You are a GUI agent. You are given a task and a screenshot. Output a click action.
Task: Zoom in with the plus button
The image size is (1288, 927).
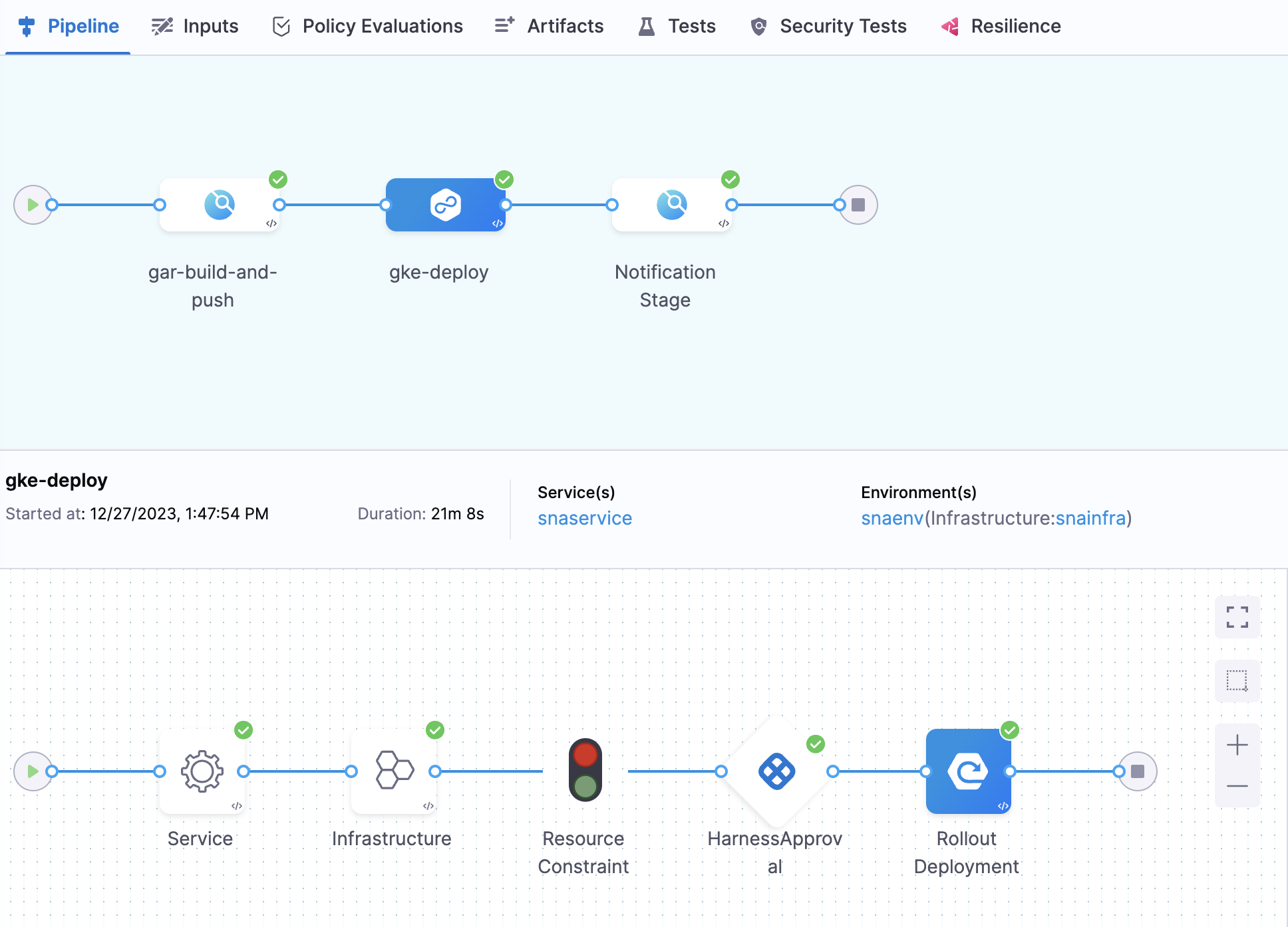1237,745
